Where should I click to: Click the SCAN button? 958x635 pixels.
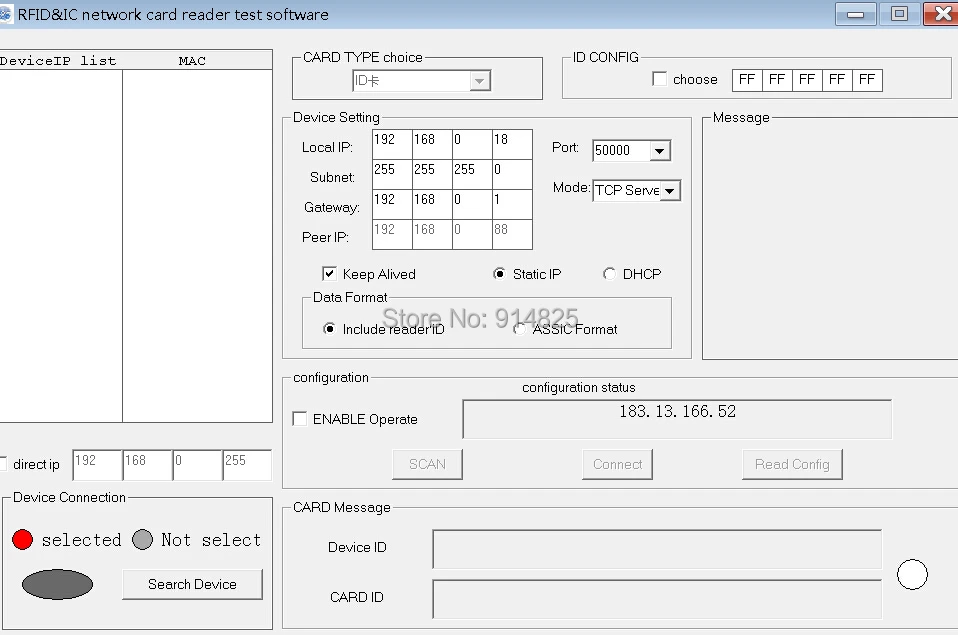click(427, 464)
